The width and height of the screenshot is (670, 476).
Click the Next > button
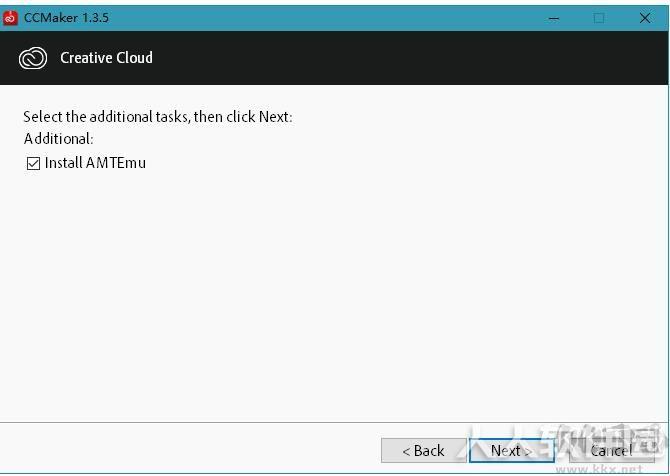pyautogui.click(x=511, y=450)
